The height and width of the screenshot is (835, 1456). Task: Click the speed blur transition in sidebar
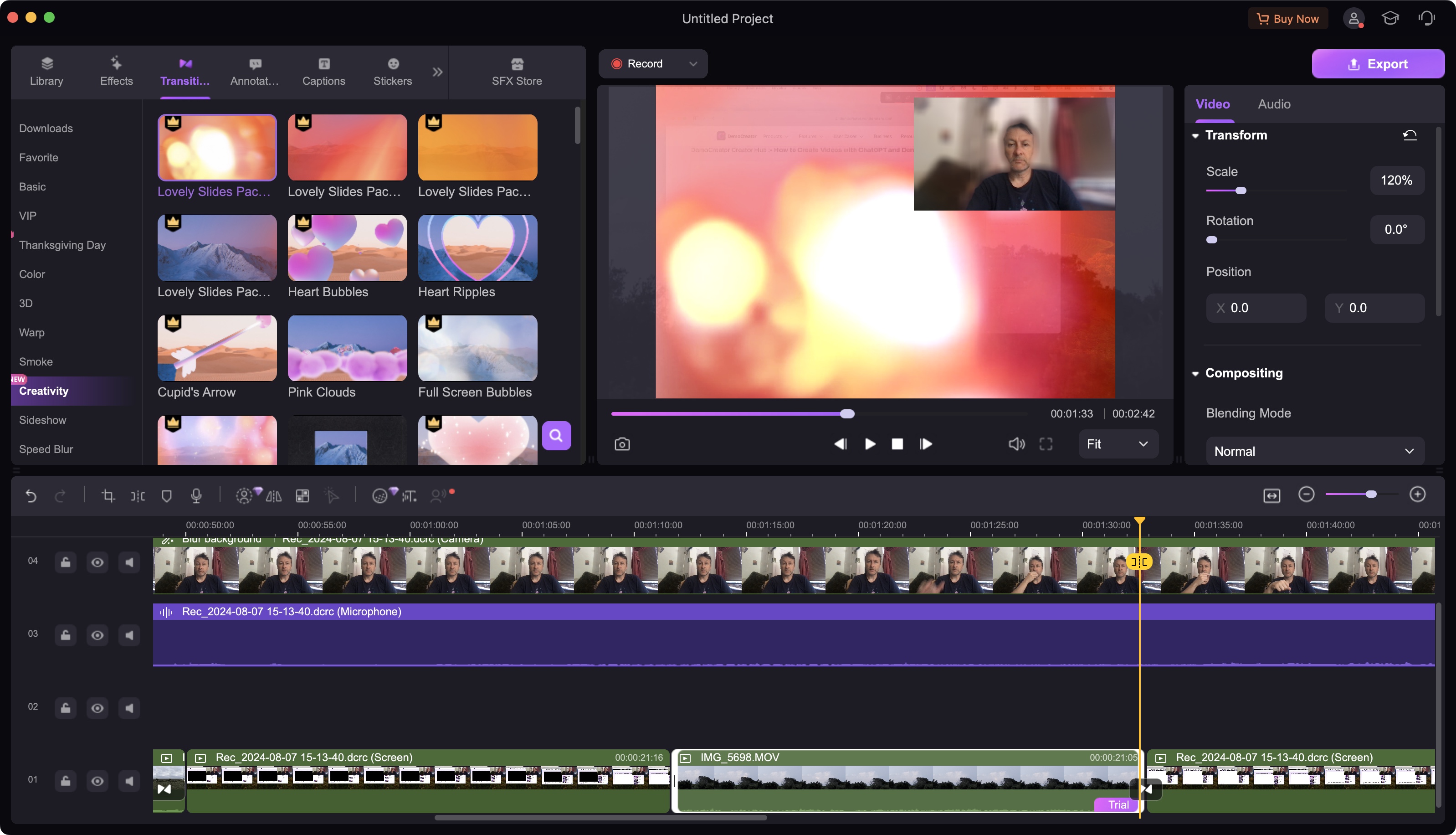click(46, 449)
